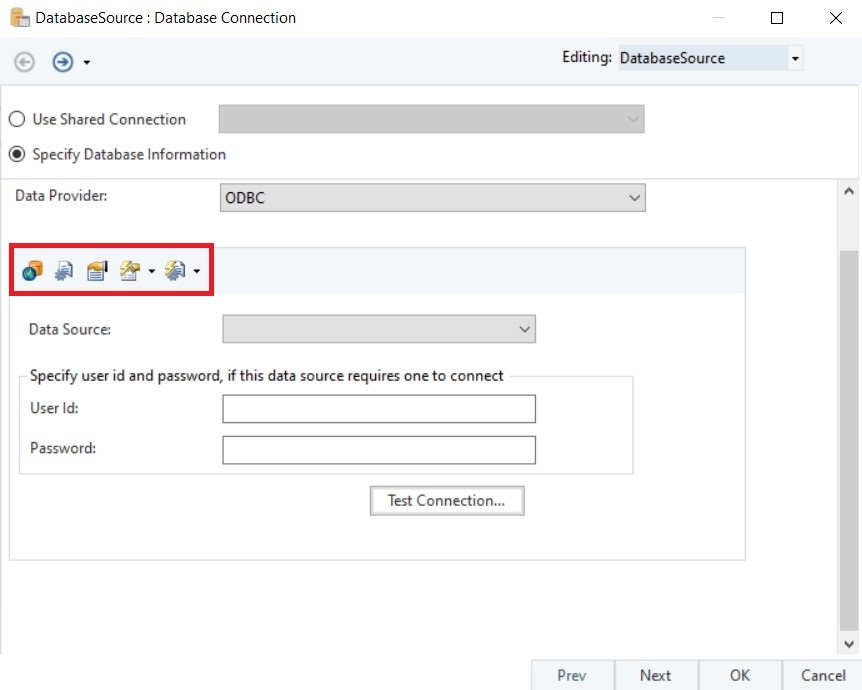Click the database icon in the title bar

19,17
